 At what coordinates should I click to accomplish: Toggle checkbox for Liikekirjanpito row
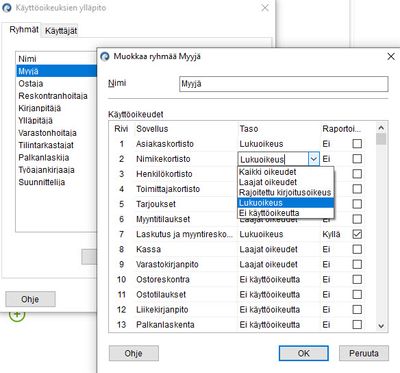pos(357,310)
